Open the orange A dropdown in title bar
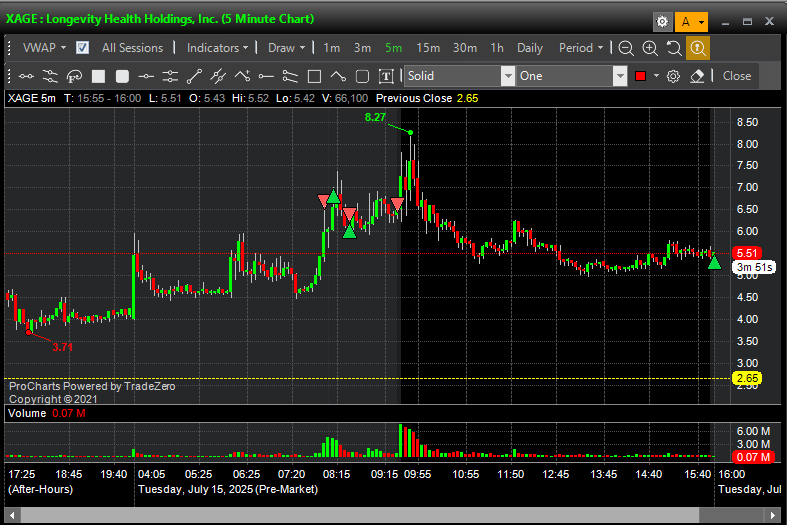 692,22
